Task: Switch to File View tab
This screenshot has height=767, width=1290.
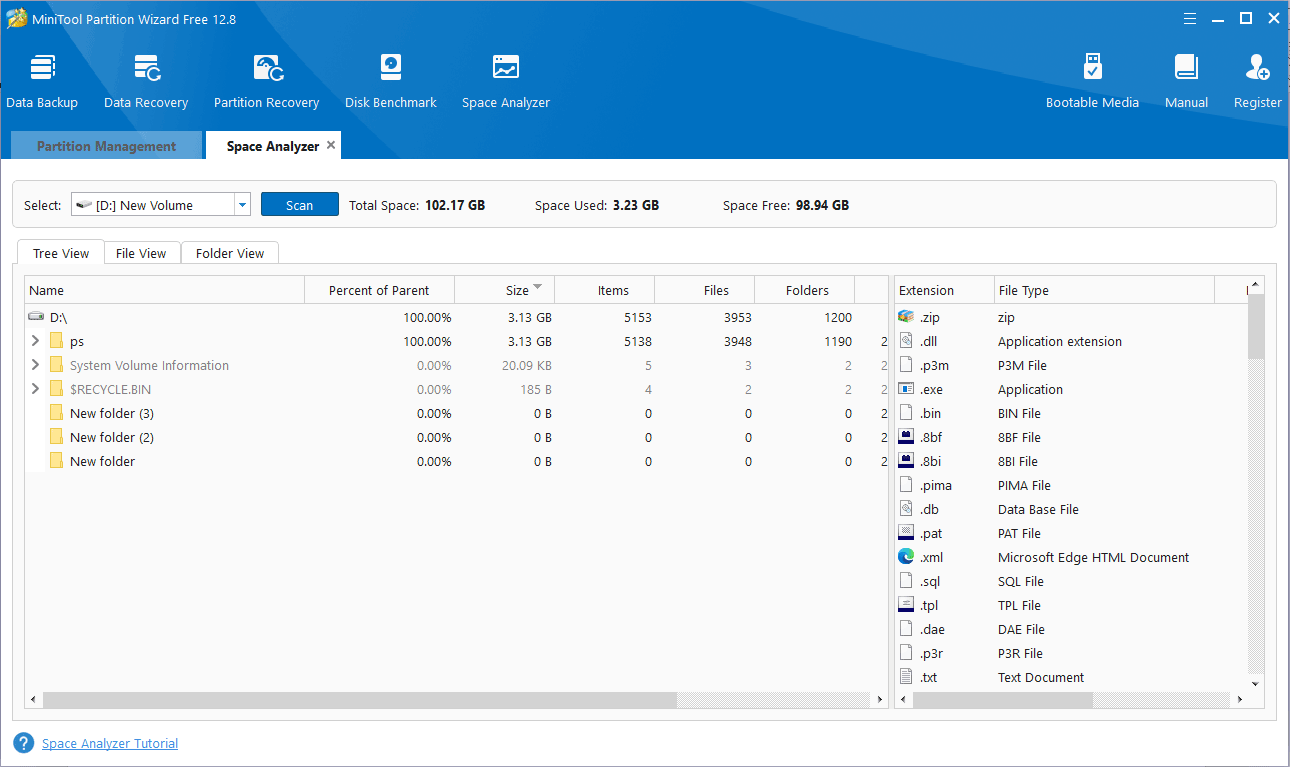Action: tap(141, 253)
